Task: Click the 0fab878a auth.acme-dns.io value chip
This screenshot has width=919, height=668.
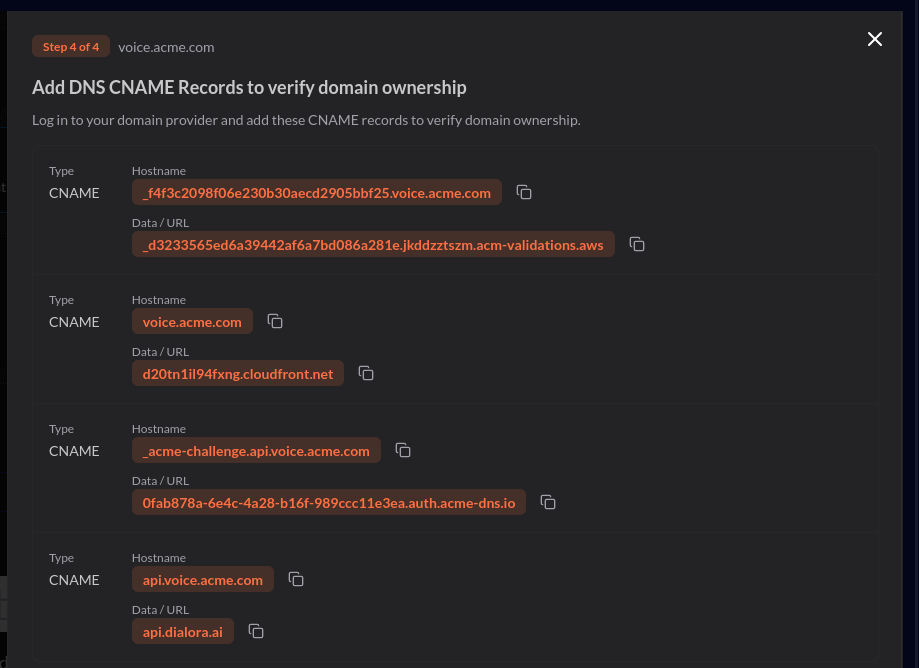Action: (x=329, y=503)
